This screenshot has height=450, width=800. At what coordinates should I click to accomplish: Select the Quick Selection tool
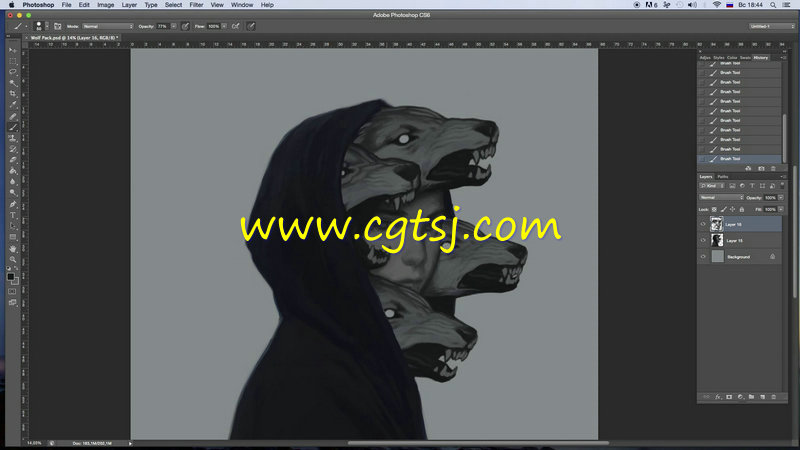click(13, 83)
